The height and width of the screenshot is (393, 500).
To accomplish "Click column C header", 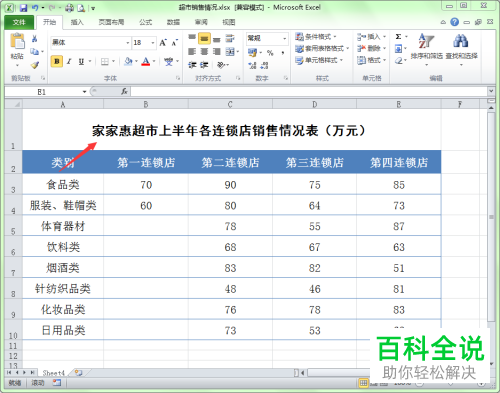I will tap(230, 104).
